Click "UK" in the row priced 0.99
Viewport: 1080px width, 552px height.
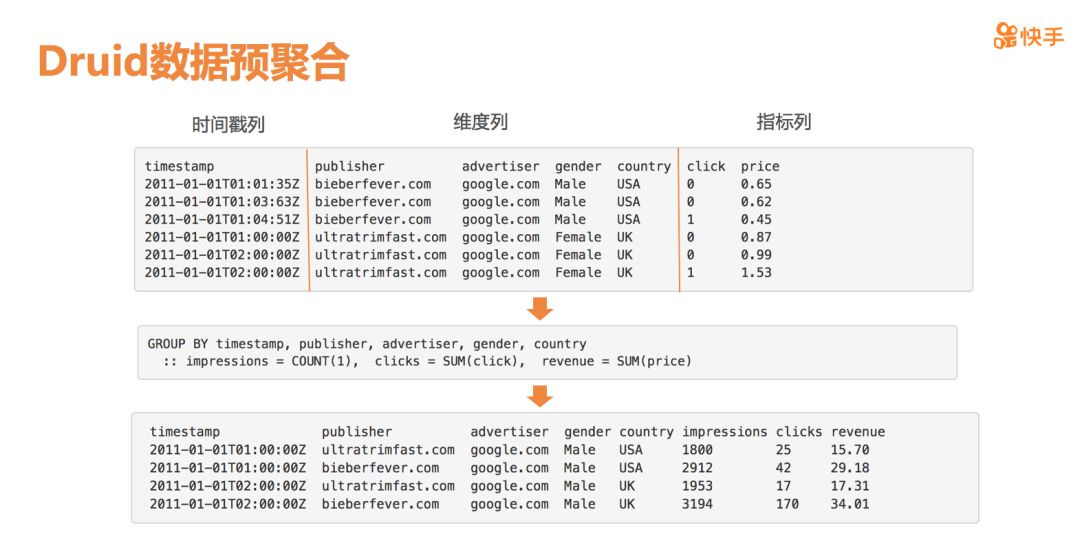coord(625,255)
